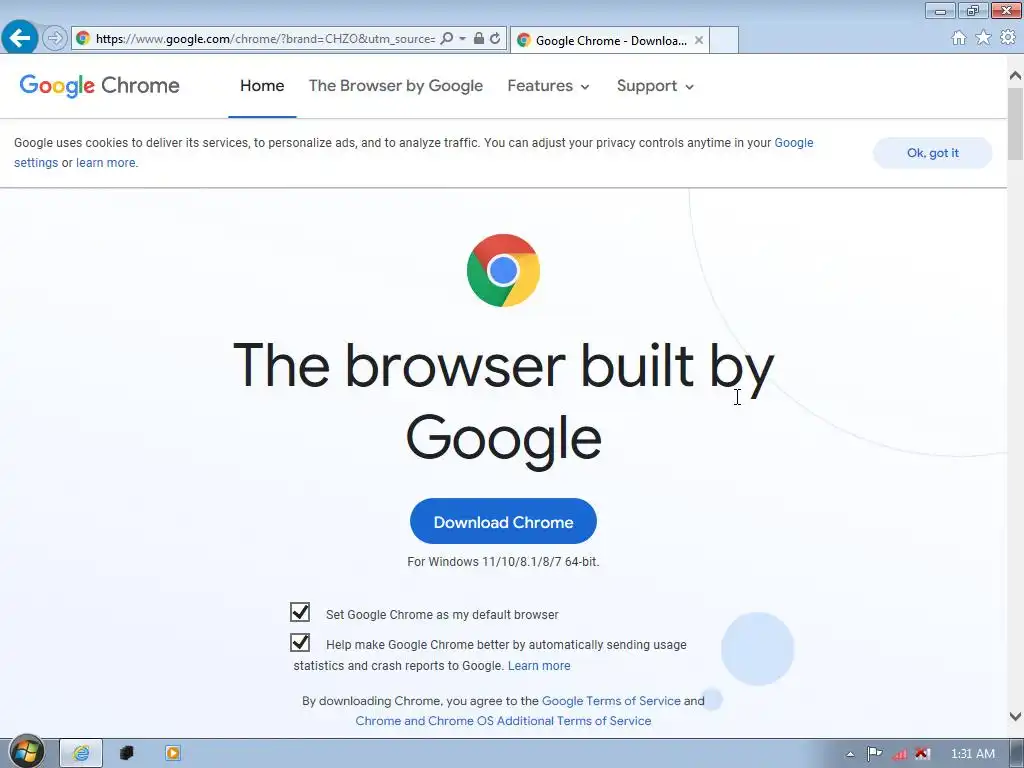Open Chrome and Chrome OS Additional Terms of Service
Screen dimensions: 1024x768
tap(503, 721)
